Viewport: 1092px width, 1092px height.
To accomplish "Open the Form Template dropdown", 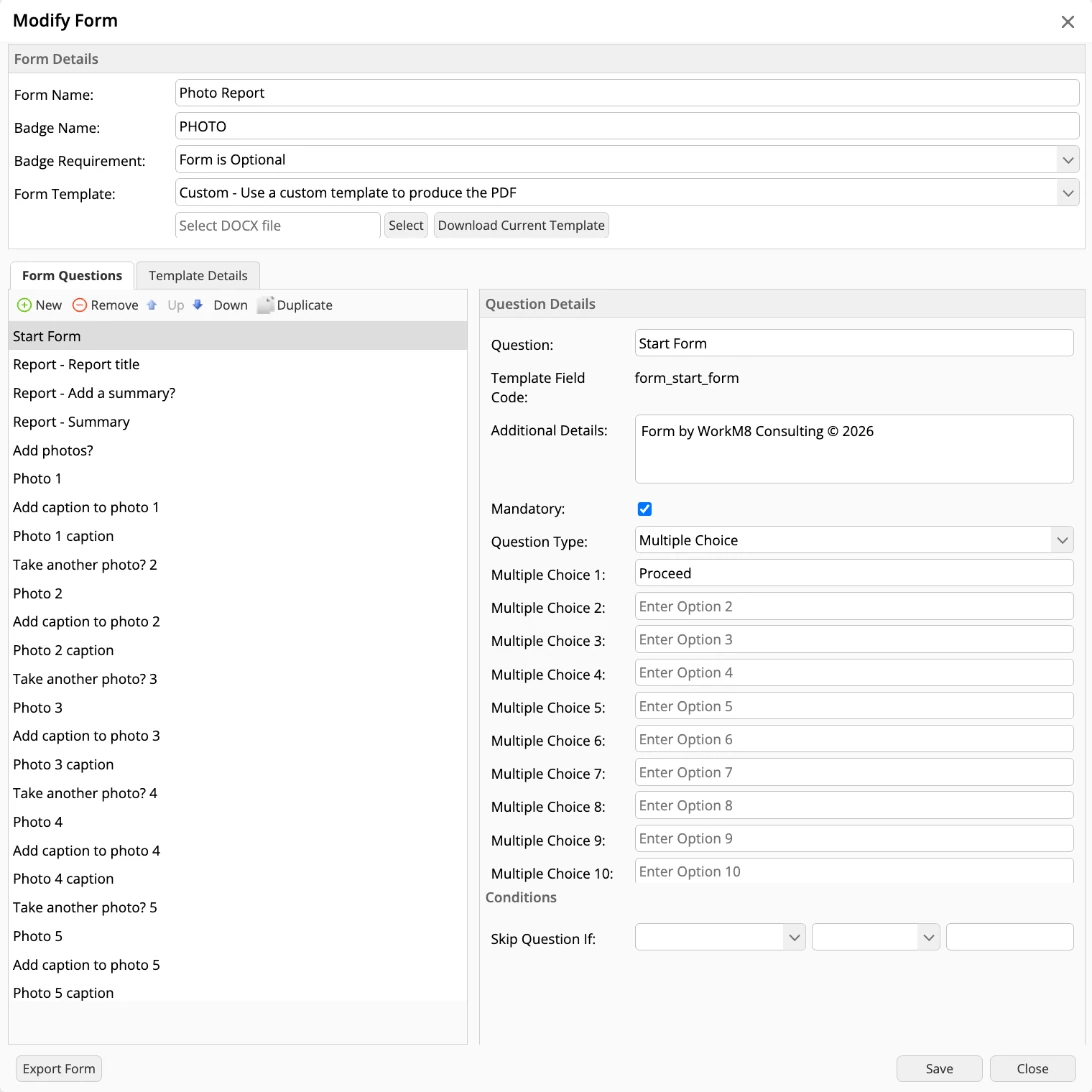I will click(1067, 193).
